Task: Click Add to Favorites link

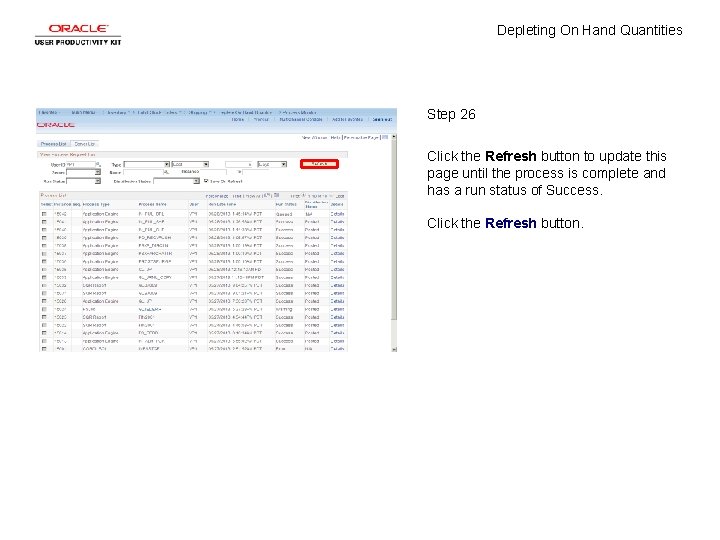Action: tap(347, 119)
